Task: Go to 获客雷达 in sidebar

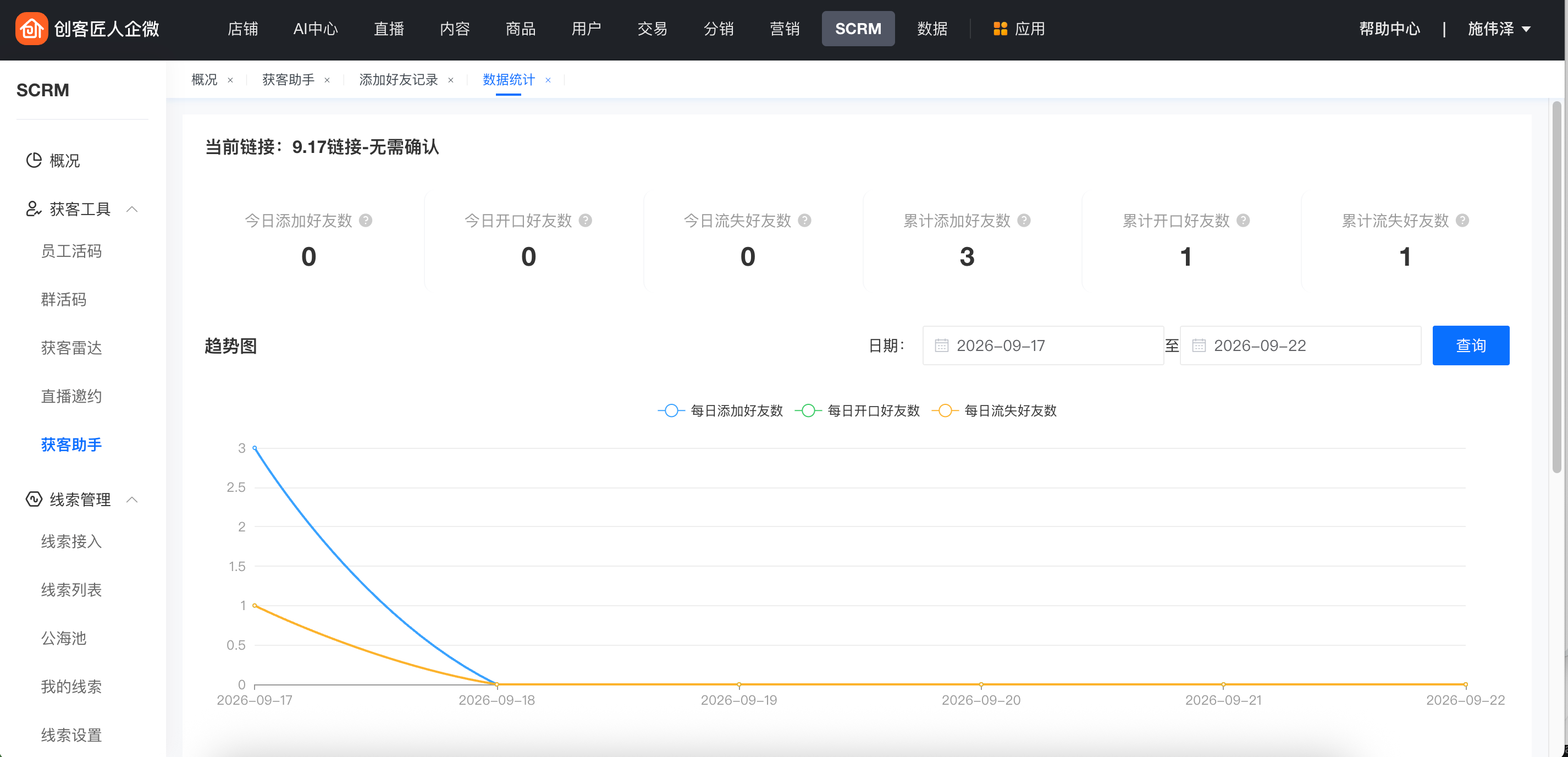Action: 71,348
